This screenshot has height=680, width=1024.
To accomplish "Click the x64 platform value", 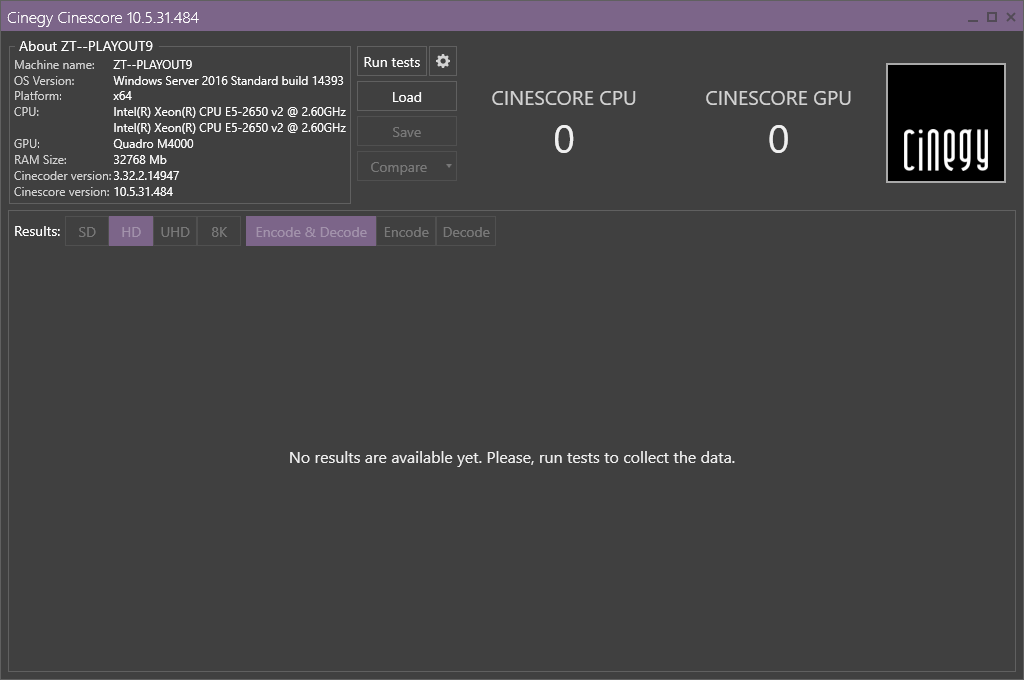I will (x=122, y=96).
